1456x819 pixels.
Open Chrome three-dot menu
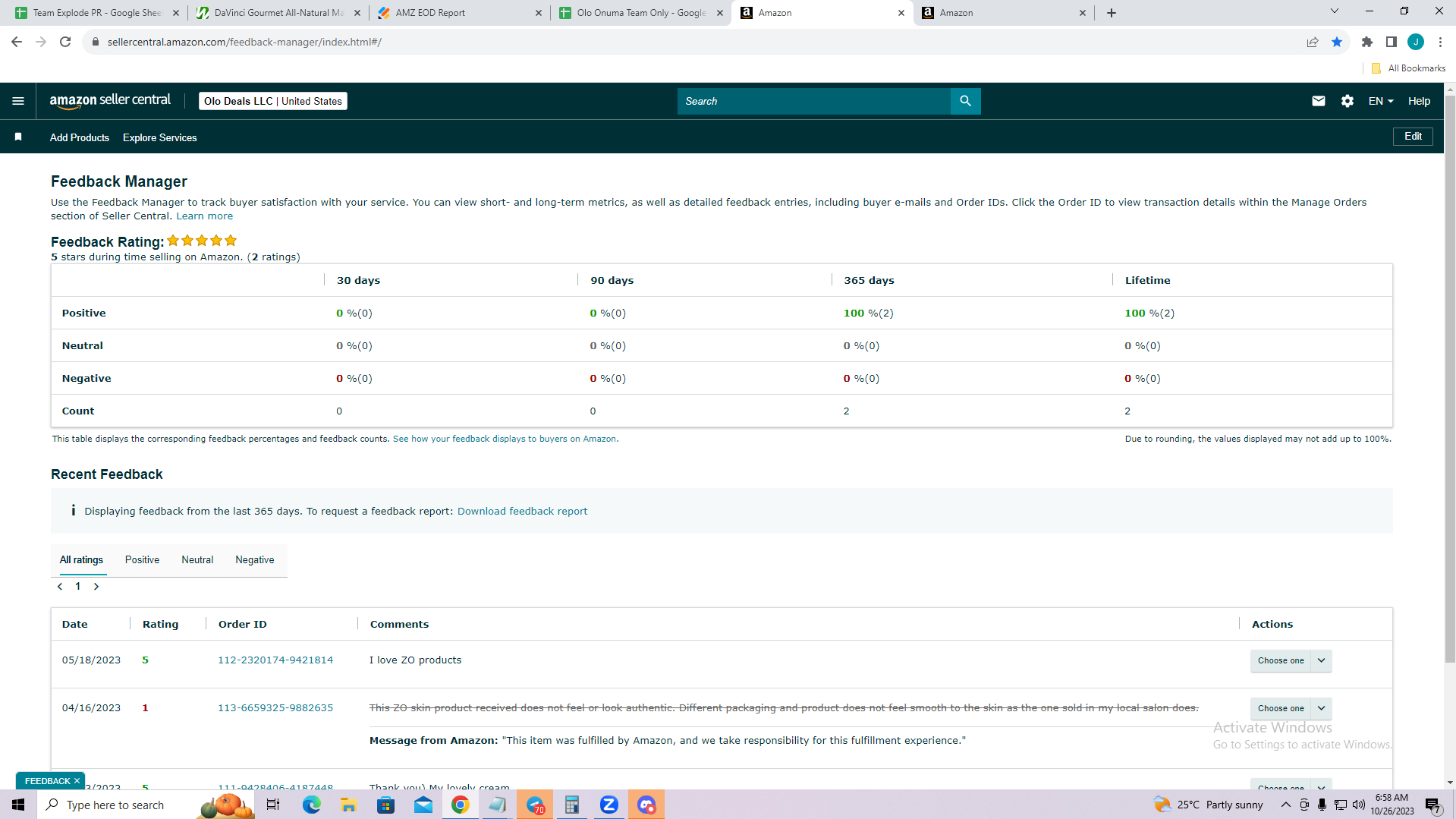pos(1440,42)
